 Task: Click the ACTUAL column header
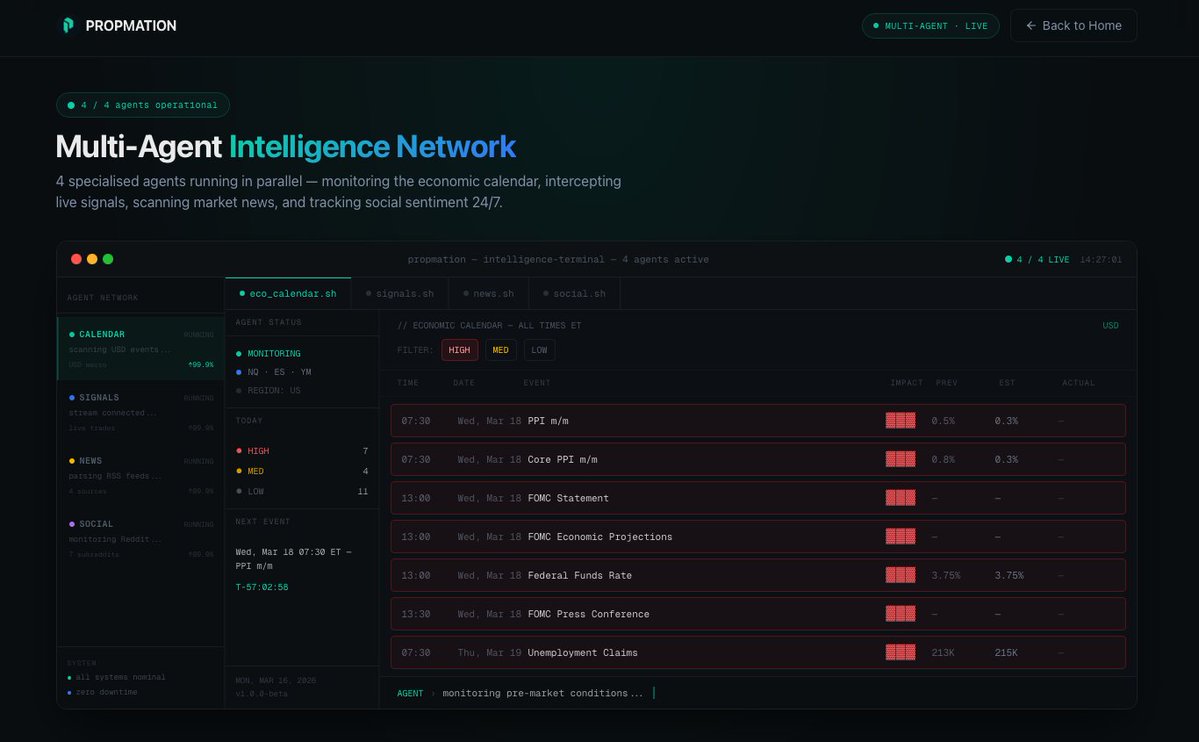pos(1078,382)
